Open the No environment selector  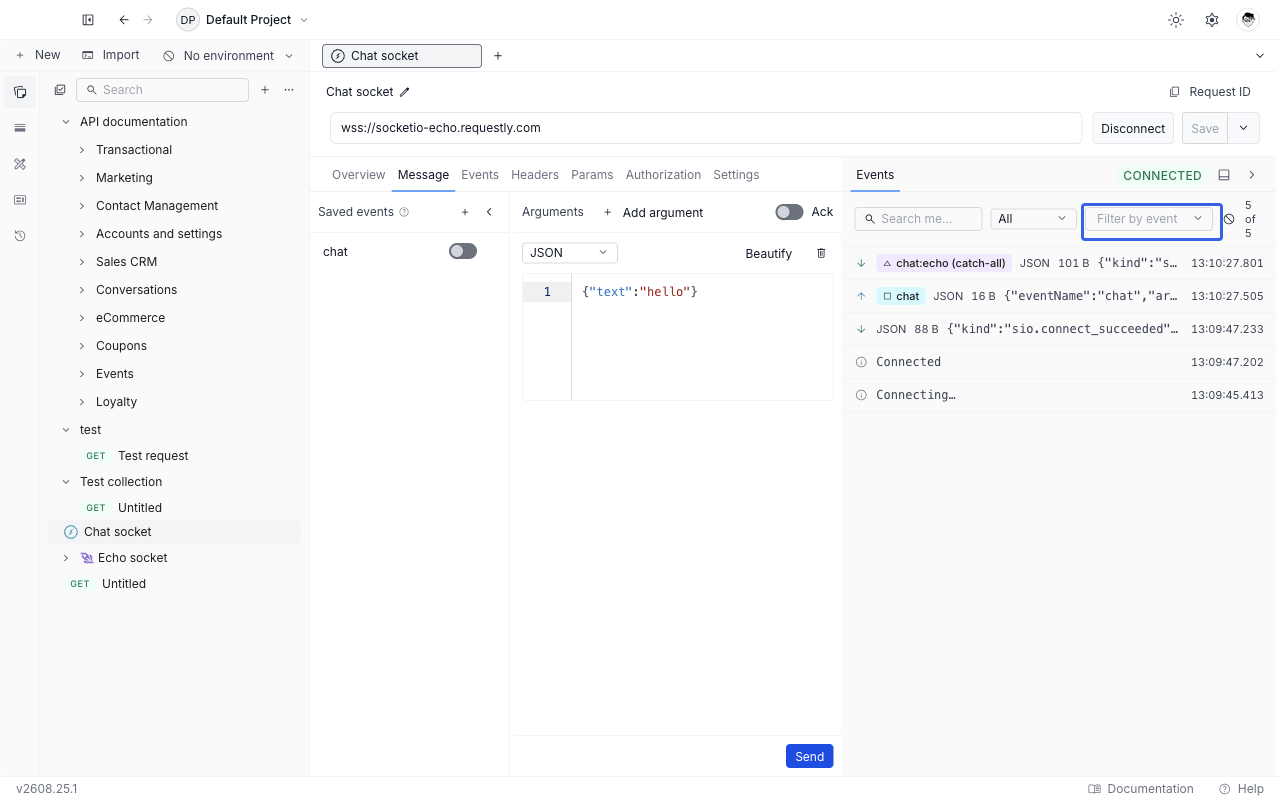(229, 56)
